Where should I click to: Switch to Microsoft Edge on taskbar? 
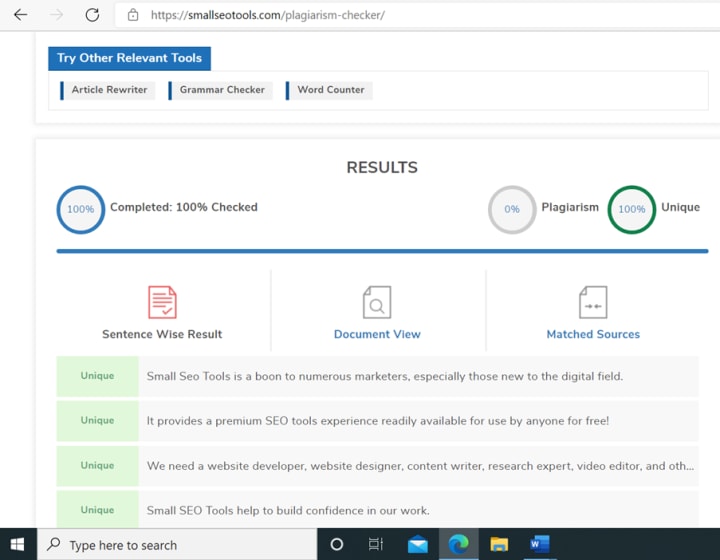click(458, 544)
